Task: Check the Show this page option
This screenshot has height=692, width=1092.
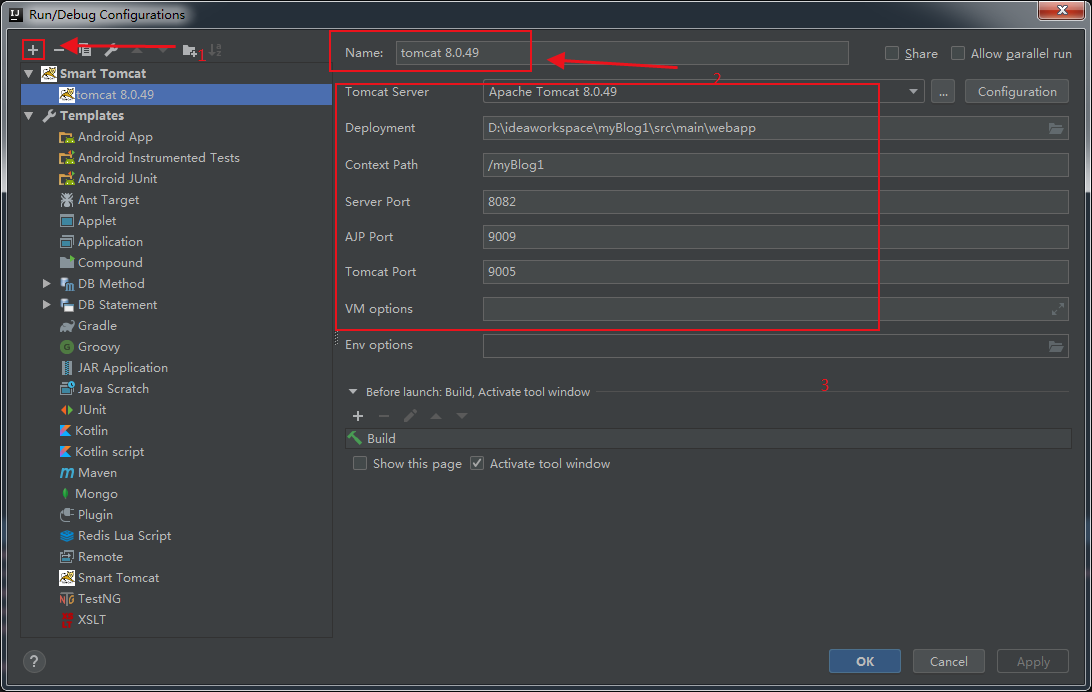Action: [x=360, y=464]
